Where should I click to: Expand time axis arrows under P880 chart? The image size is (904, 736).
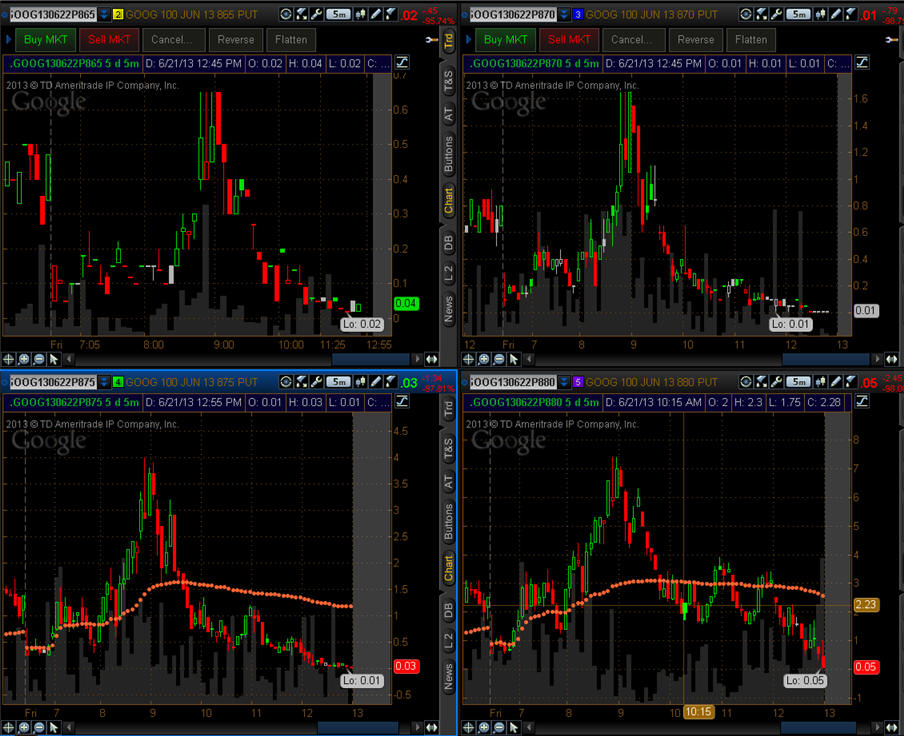pyautogui.click(x=891, y=727)
